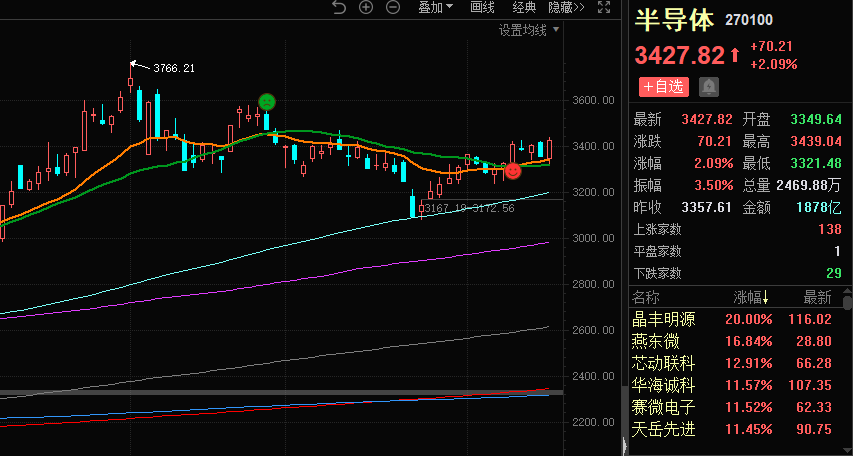Click the 最新 column header in list
The image size is (853, 456).
click(818, 298)
